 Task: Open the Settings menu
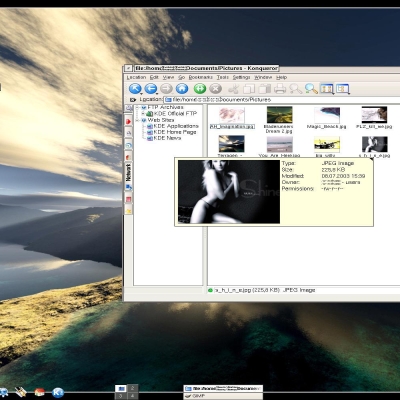point(241,77)
